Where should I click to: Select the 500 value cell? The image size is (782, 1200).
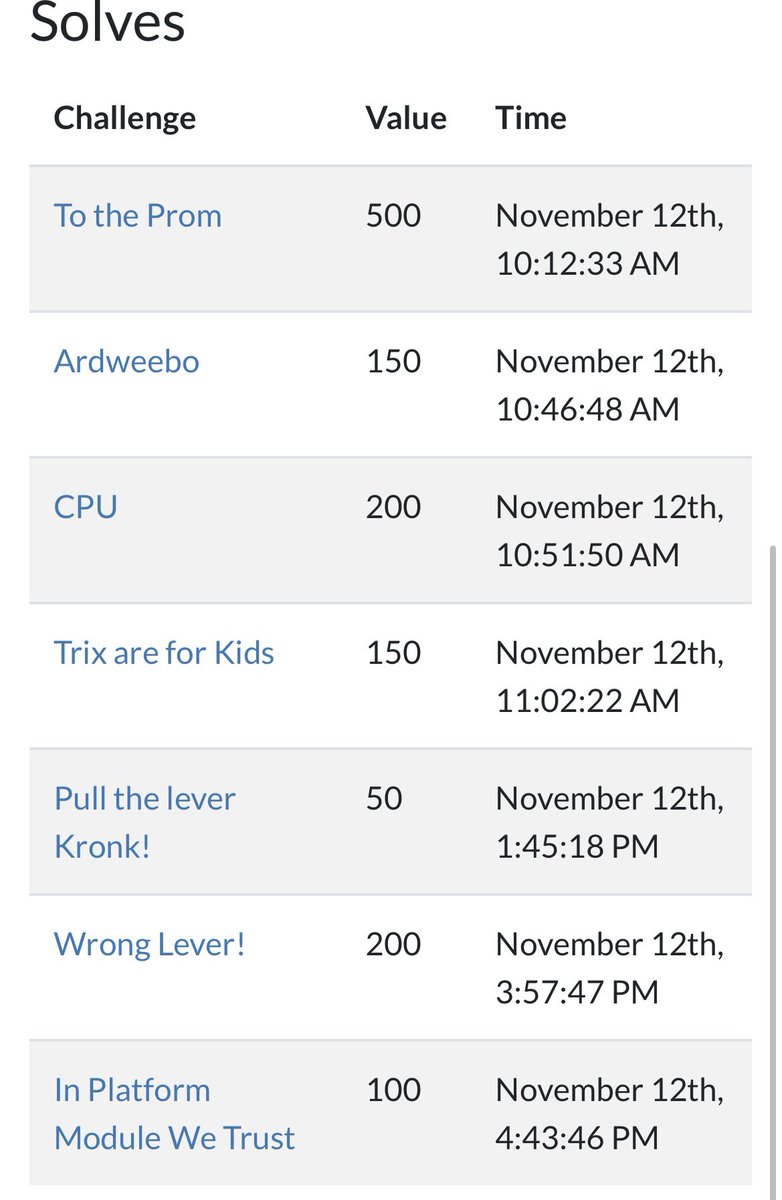pos(394,216)
